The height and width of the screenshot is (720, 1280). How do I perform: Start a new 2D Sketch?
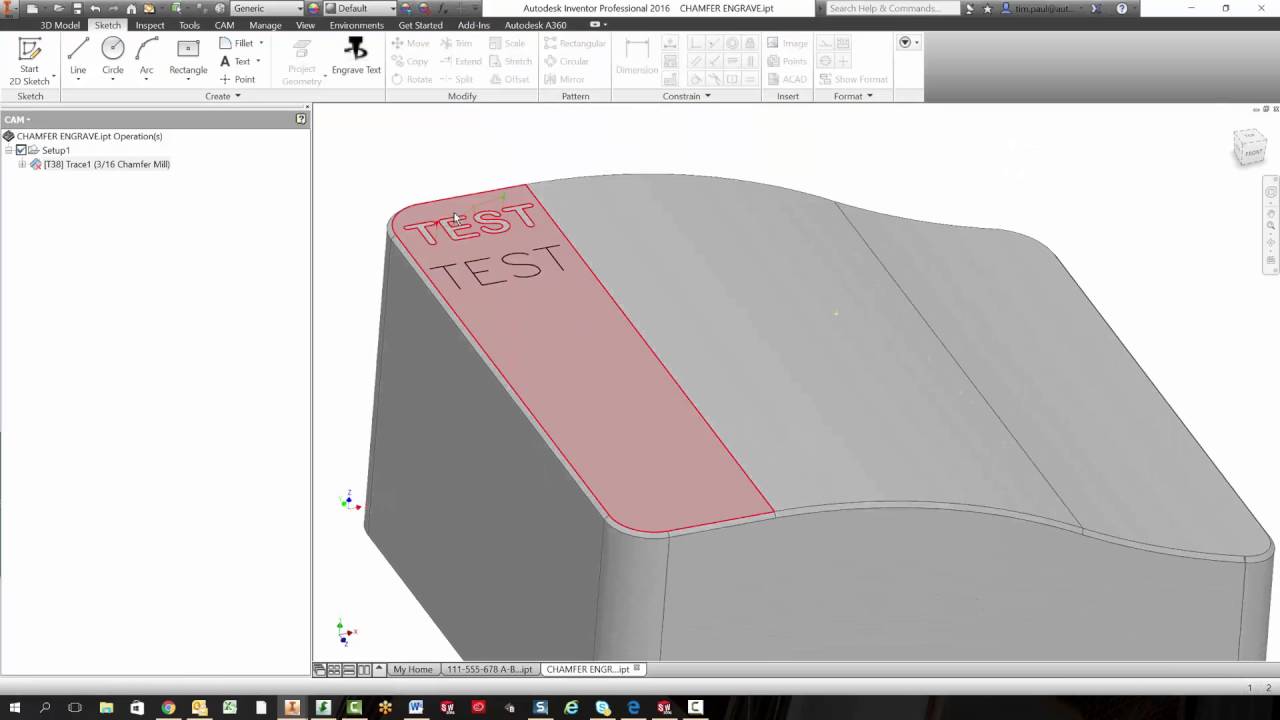pyautogui.click(x=29, y=61)
